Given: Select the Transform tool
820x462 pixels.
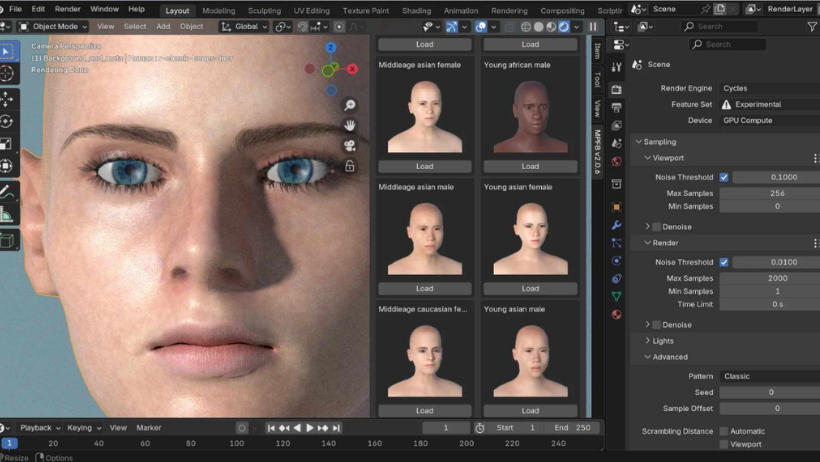Looking at the screenshot, I should [x=7, y=166].
